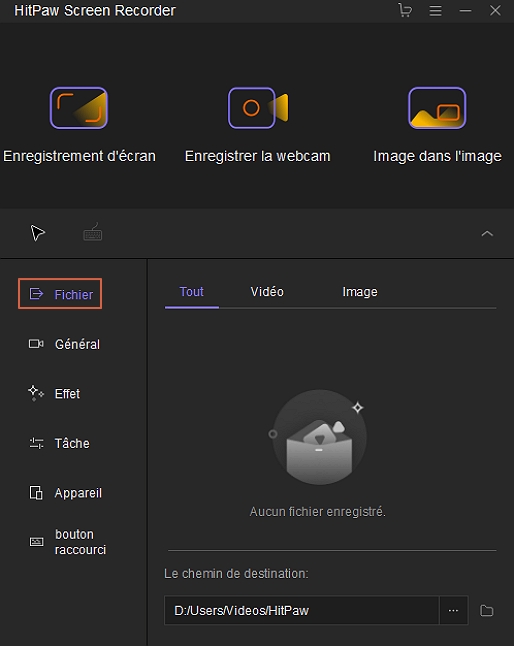Click the 'Aucun fichier enregistré.' message
This screenshot has height=646, width=514.
[318, 512]
